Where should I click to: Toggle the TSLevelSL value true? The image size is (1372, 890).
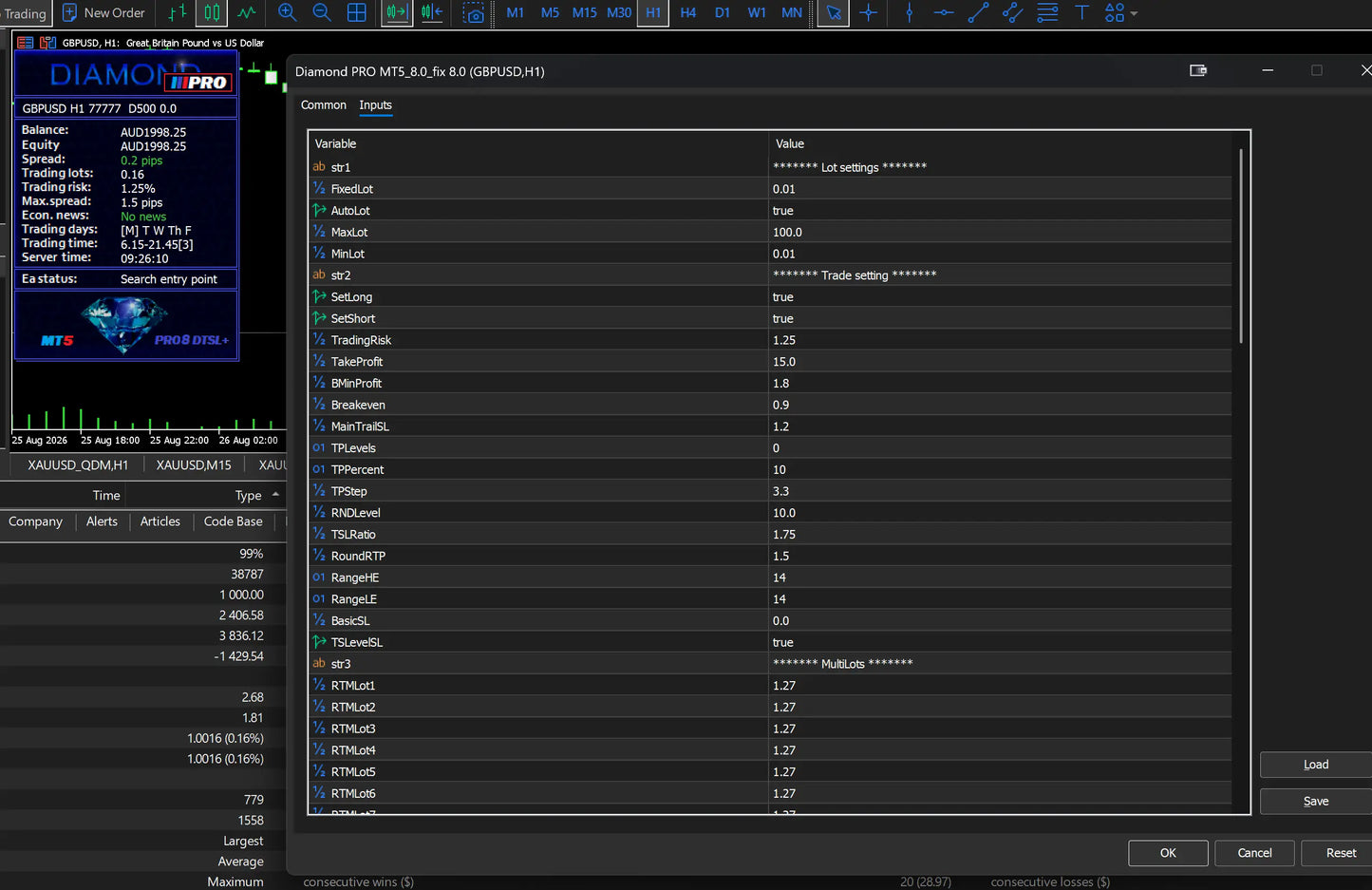(x=1000, y=643)
